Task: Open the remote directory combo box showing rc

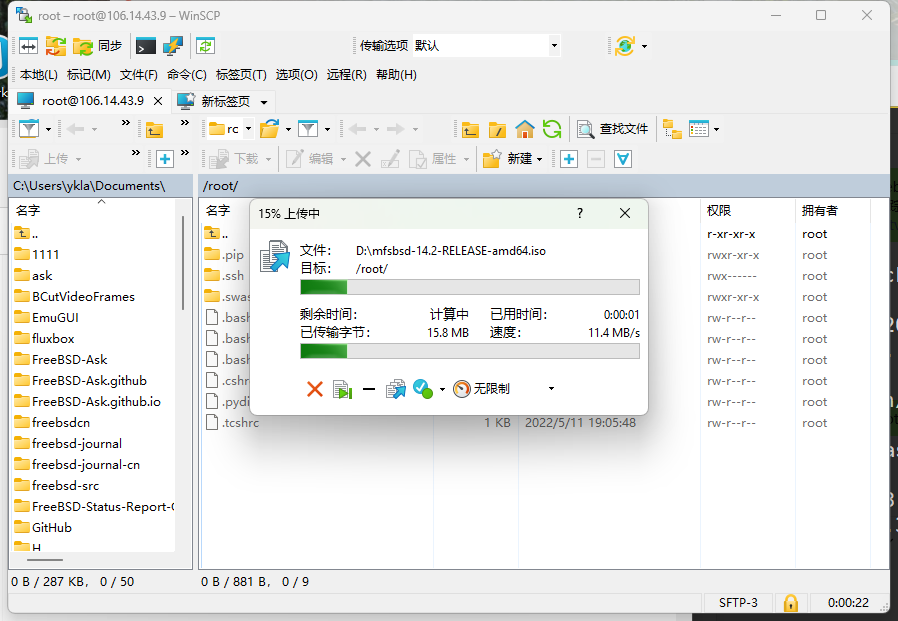Action: coord(230,129)
